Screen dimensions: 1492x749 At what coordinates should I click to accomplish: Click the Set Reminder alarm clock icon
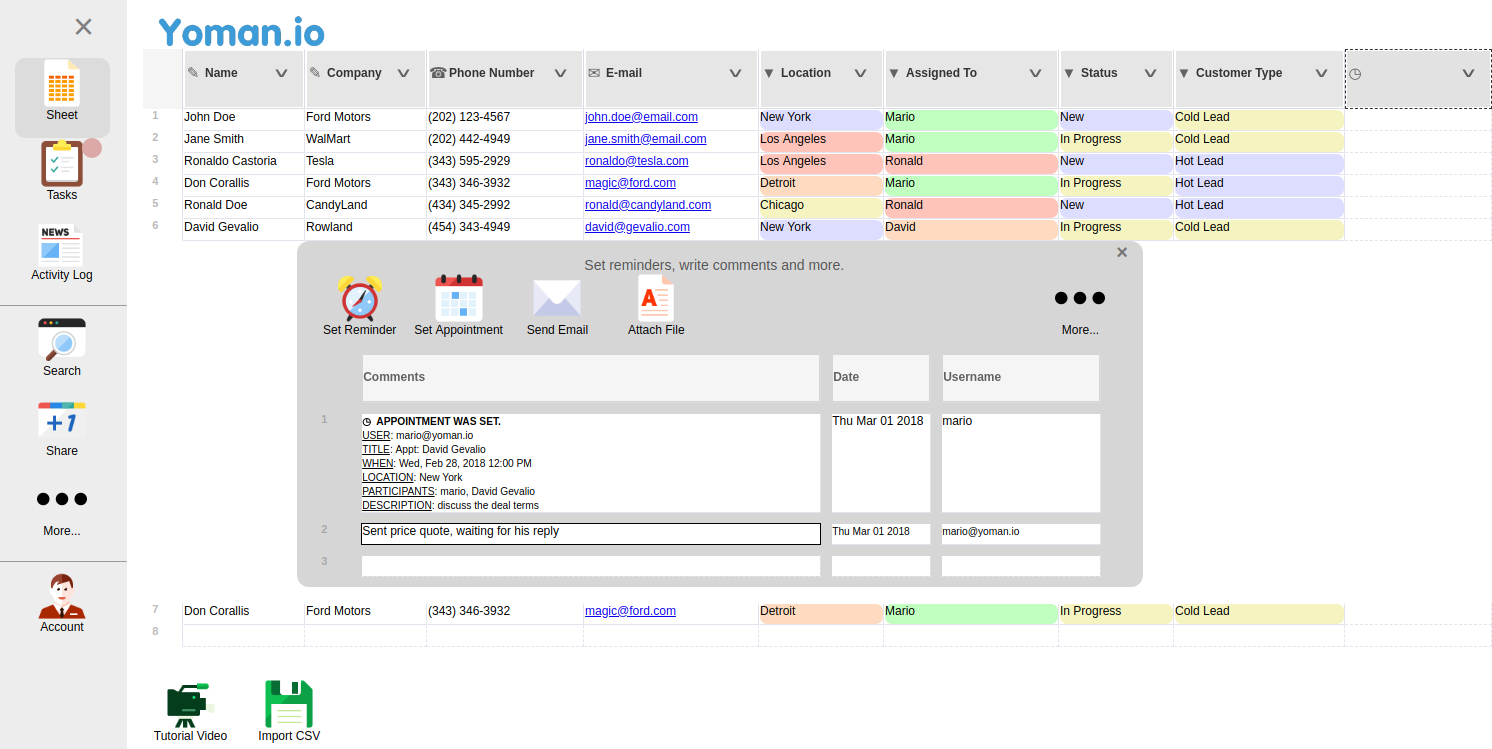click(360, 298)
